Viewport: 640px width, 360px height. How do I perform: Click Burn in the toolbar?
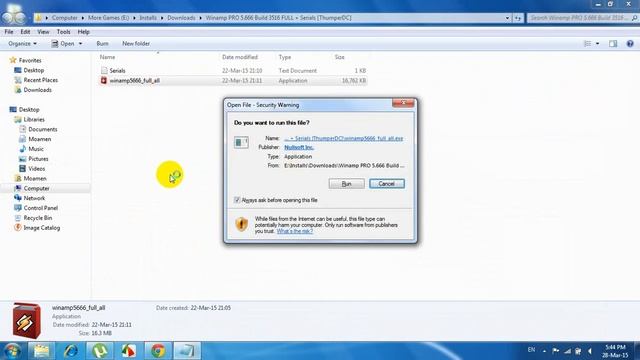point(102,44)
